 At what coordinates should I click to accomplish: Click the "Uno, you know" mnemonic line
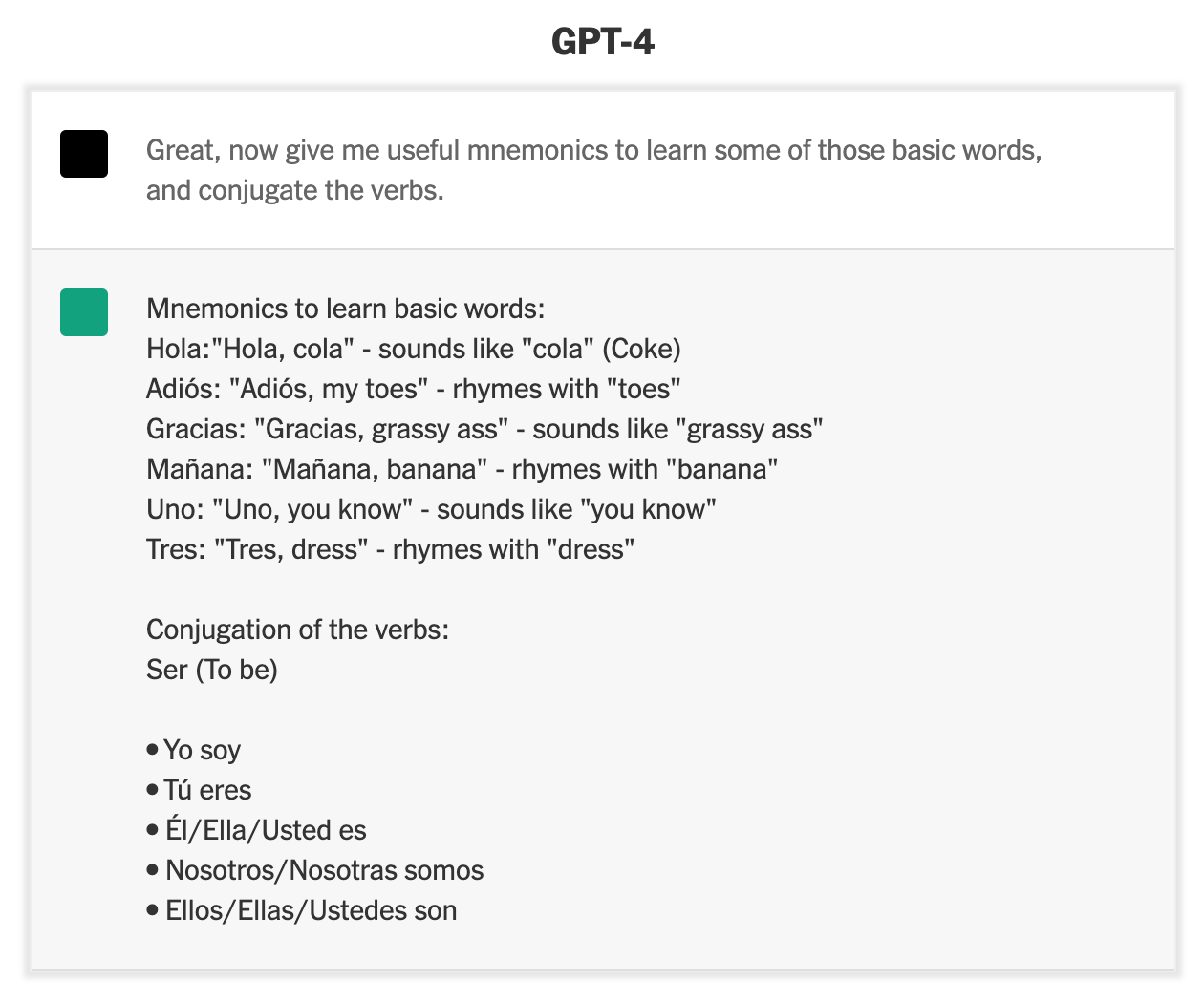click(431, 509)
